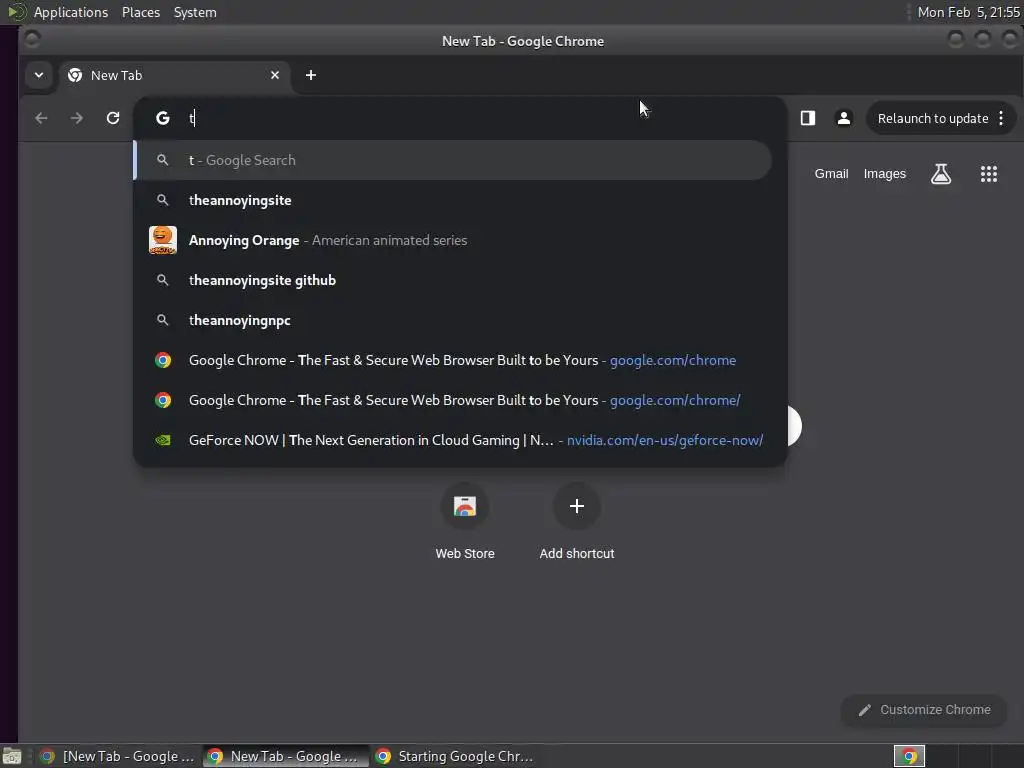This screenshot has width=1024, height=768.
Task: Reload the page with the refresh icon
Action: tap(113, 118)
